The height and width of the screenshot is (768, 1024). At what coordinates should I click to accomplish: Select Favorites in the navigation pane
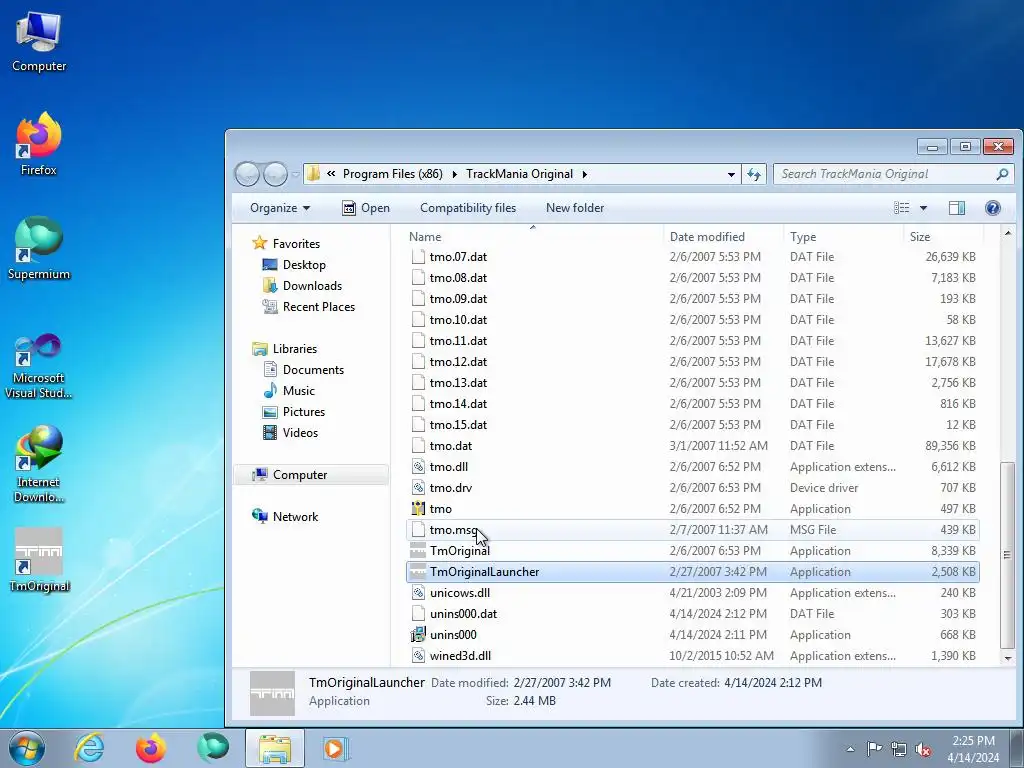coord(296,244)
